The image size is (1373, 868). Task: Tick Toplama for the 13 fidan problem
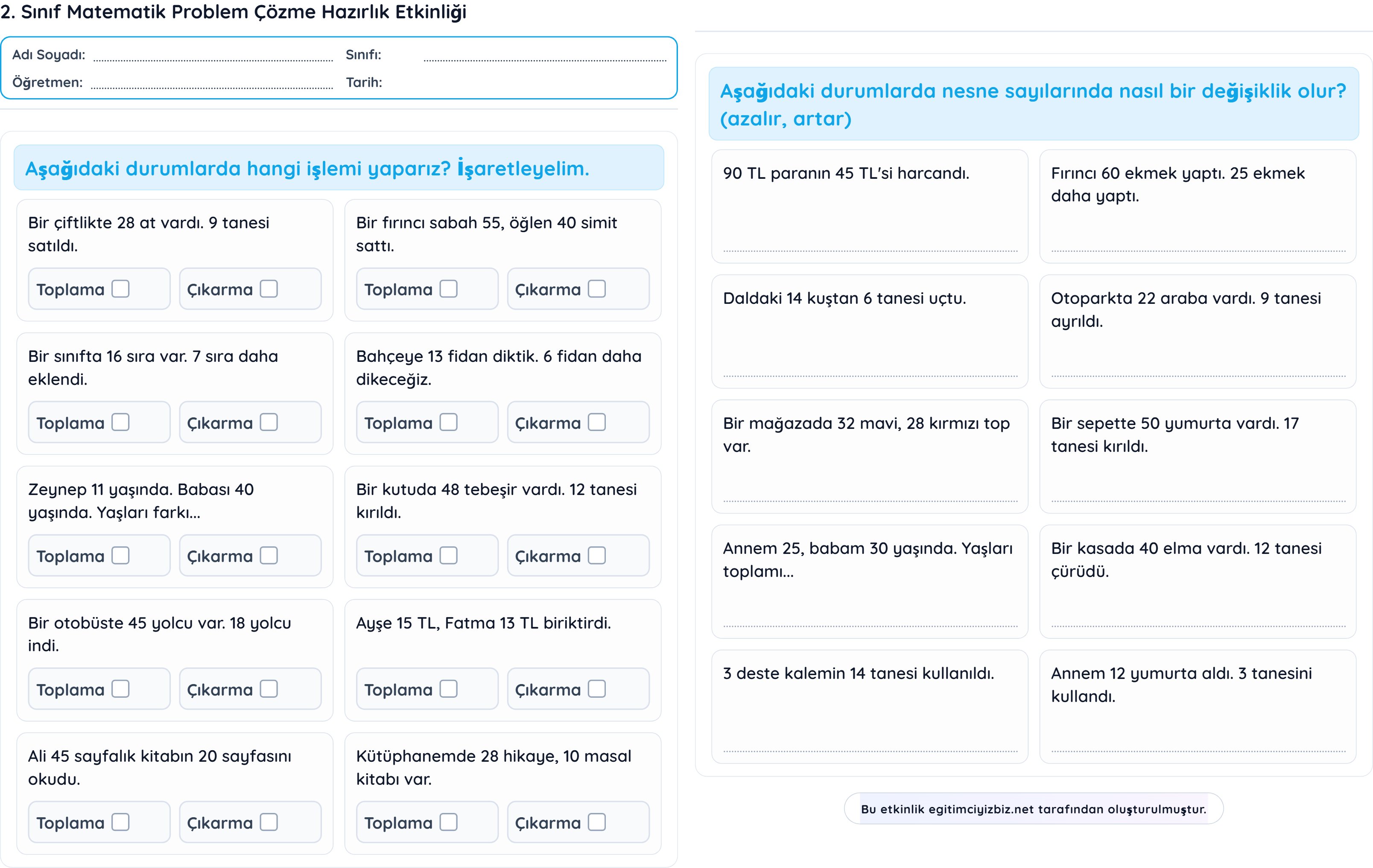[x=449, y=422]
